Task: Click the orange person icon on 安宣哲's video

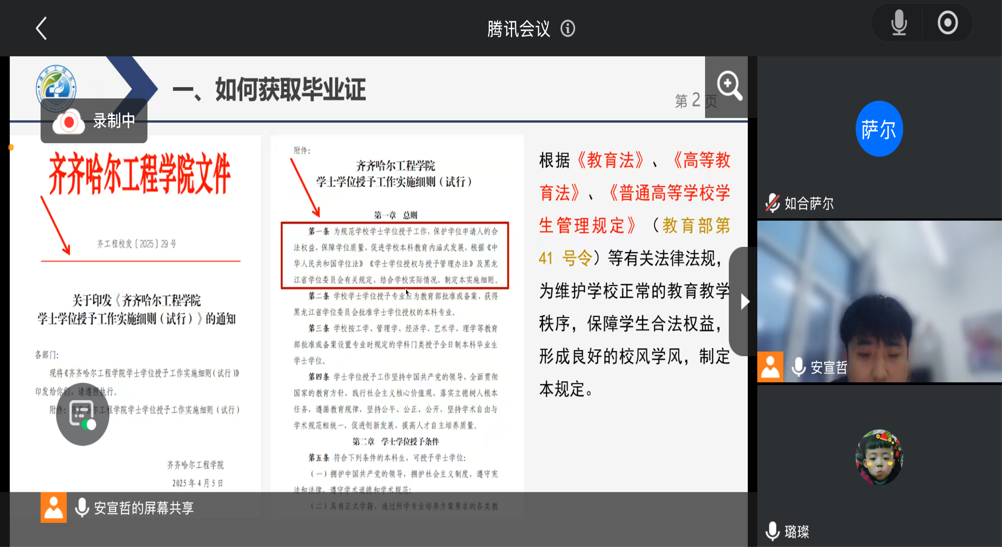Action: [x=771, y=367]
